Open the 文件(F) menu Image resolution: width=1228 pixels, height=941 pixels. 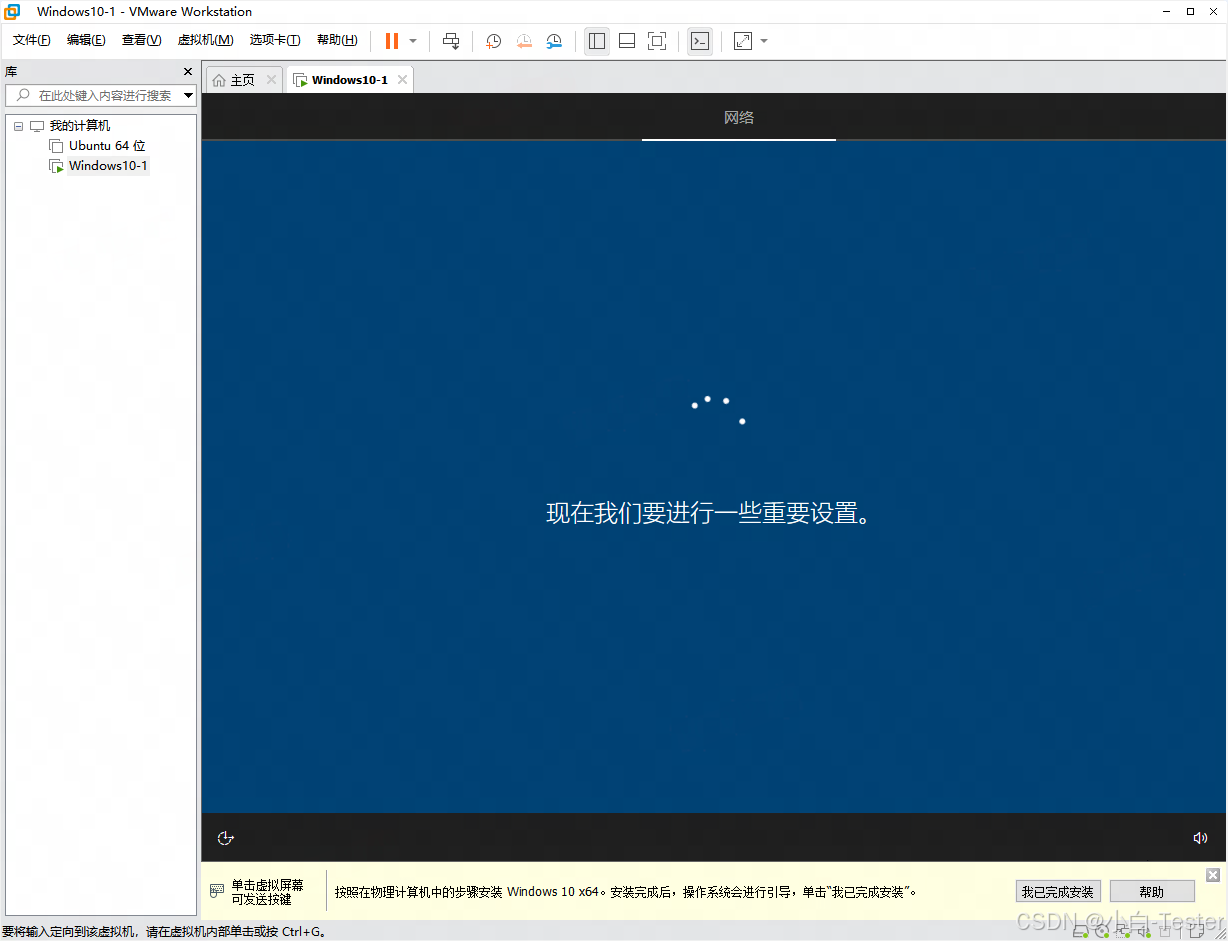tap(32, 40)
